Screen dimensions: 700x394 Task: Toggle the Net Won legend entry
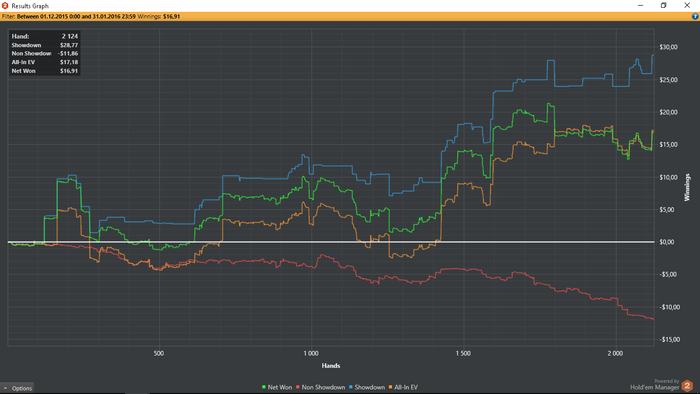tap(277, 387)
